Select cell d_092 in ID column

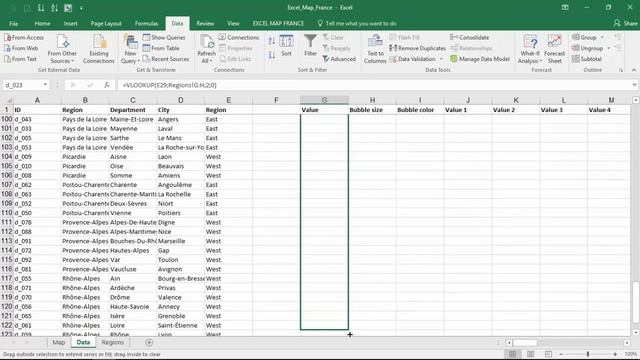point(37,260)
